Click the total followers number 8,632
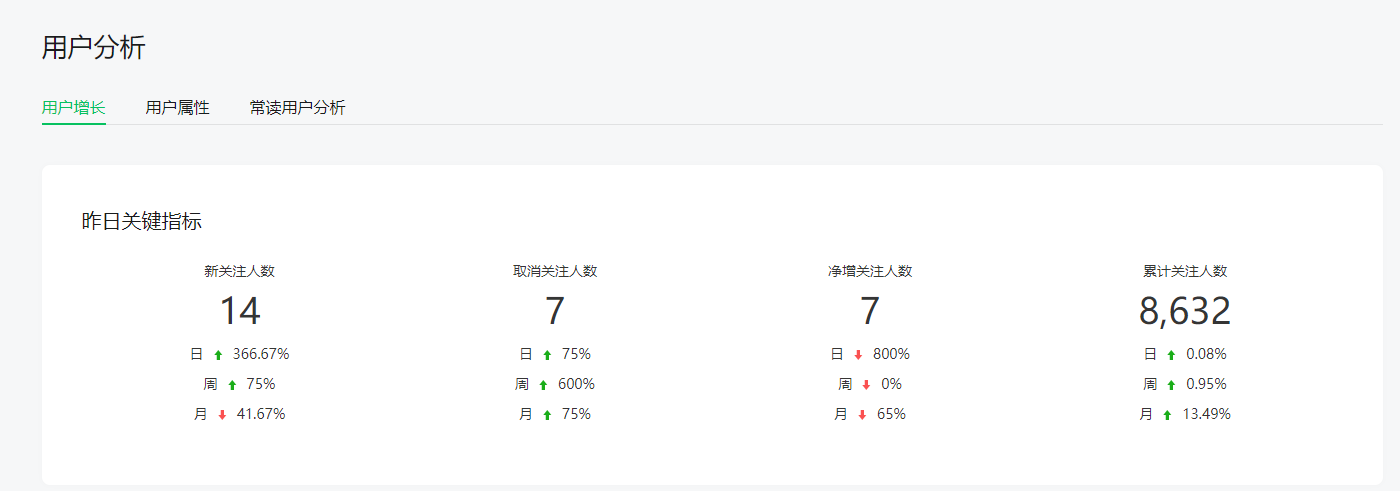The width and height of the screenshot is (1400, 491). click(1185, 312)
